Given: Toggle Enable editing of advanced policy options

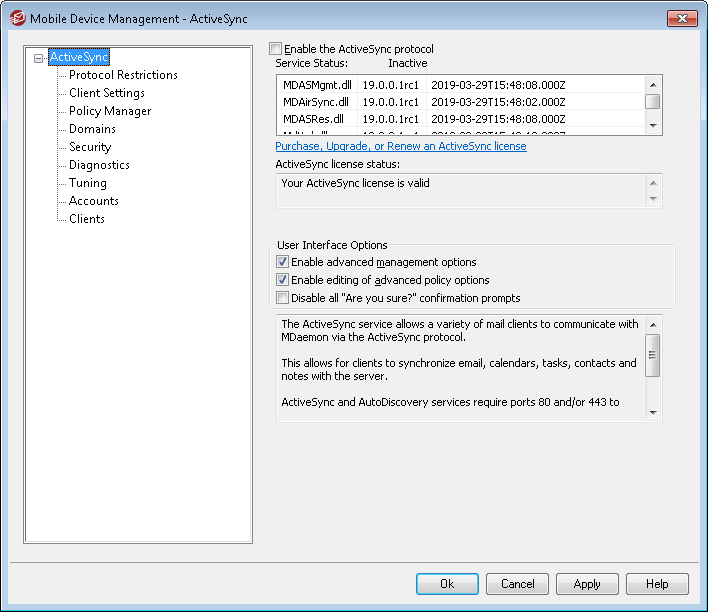Looking at the screenshot, I should pyautogui.click(x=282, y=280).
